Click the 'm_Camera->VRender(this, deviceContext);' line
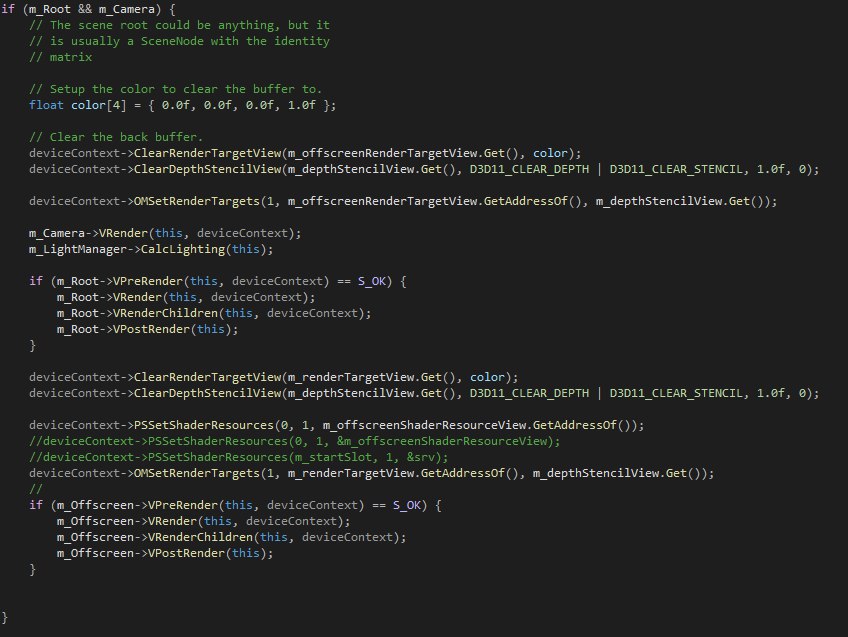The height and width of the screenshot is (637, 848). click(165, 233)
